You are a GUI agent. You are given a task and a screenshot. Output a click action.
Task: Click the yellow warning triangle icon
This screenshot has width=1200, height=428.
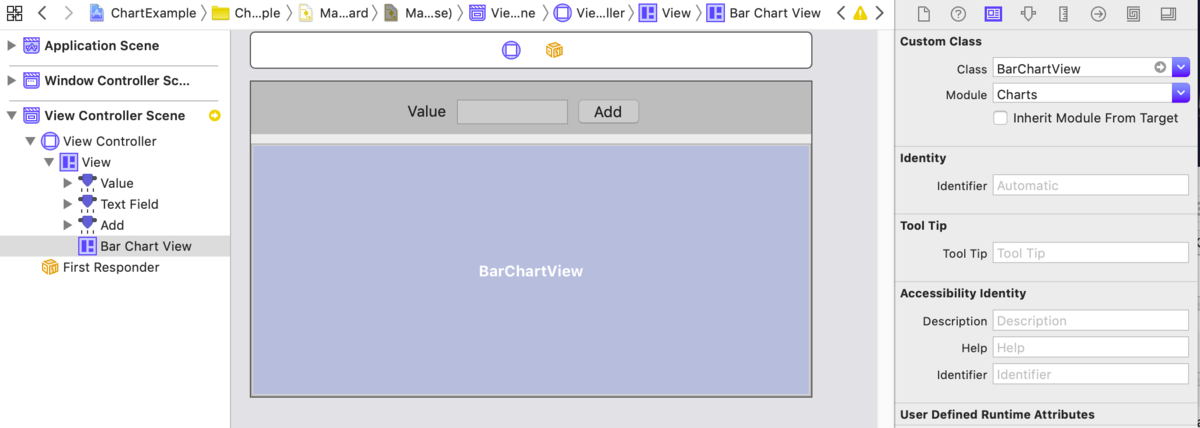(860, 14)
